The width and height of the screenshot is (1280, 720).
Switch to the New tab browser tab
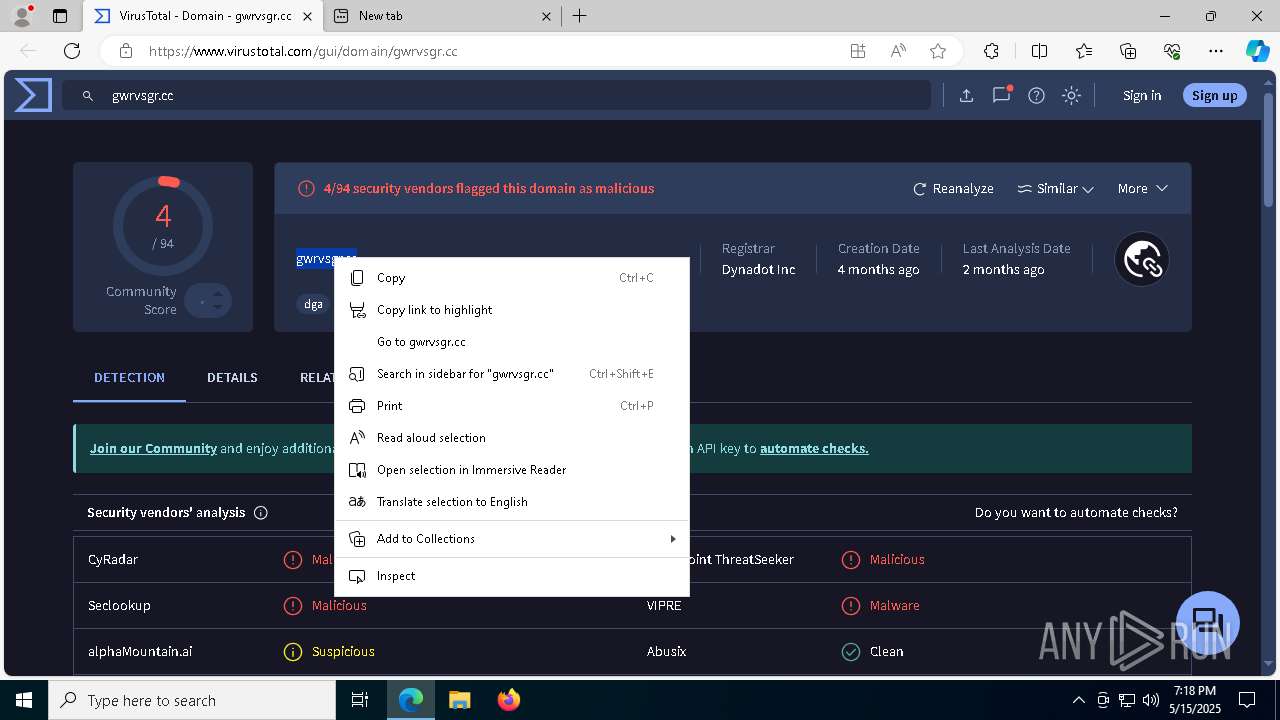pyautogui.click(x=443, y=16)
